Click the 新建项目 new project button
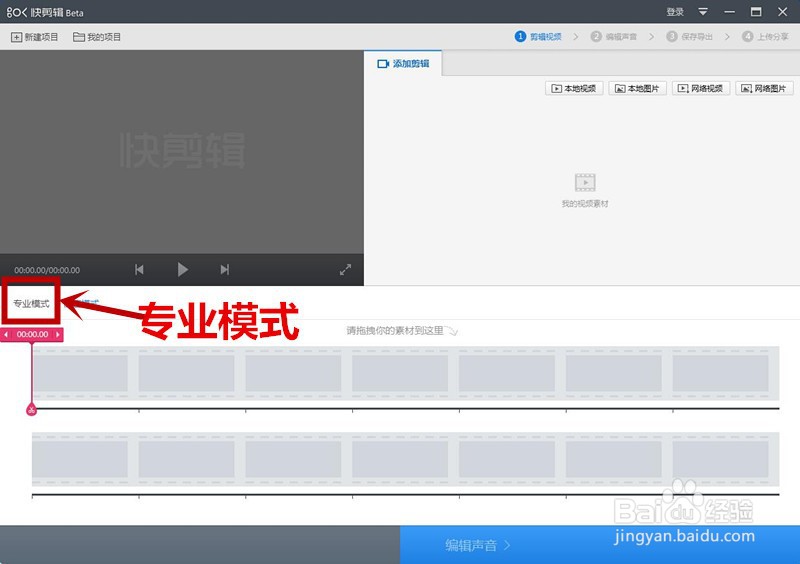Image resolution: width=800 pixels, height=564 pixels. pyautogui.click(x=34, y=37)
